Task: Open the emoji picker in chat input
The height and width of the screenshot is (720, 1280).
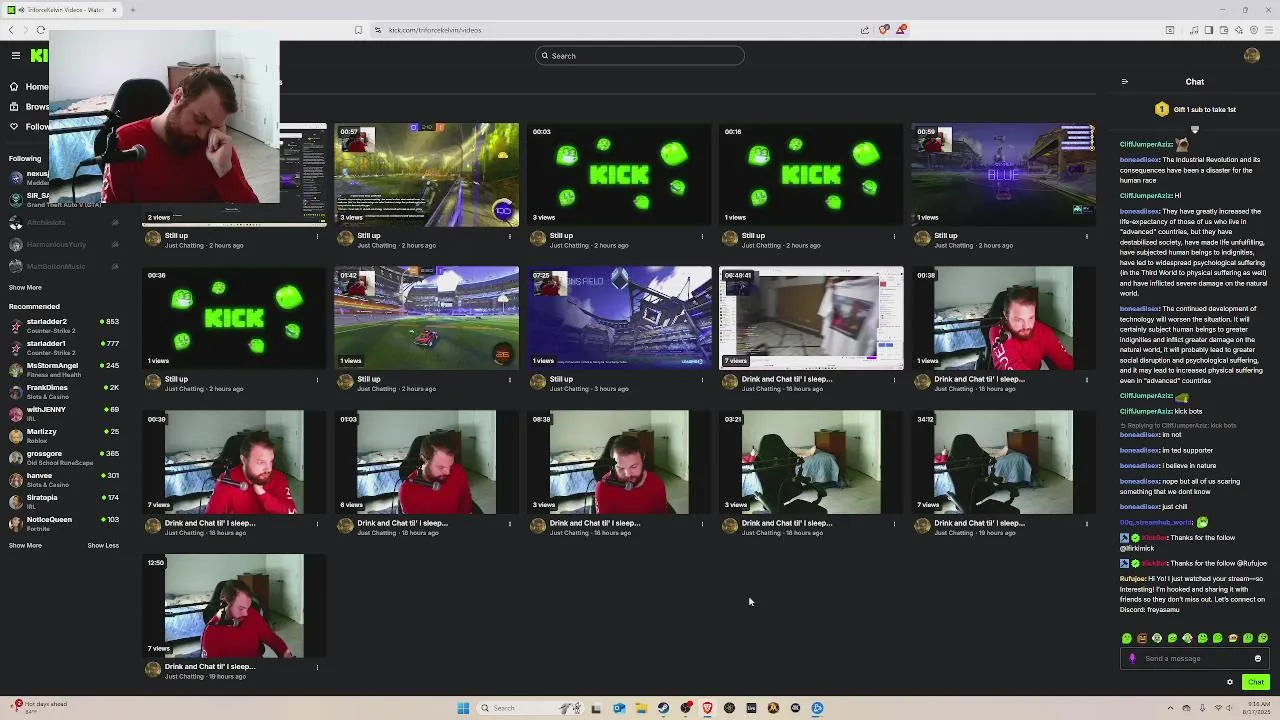Action: click(1258, 658)
